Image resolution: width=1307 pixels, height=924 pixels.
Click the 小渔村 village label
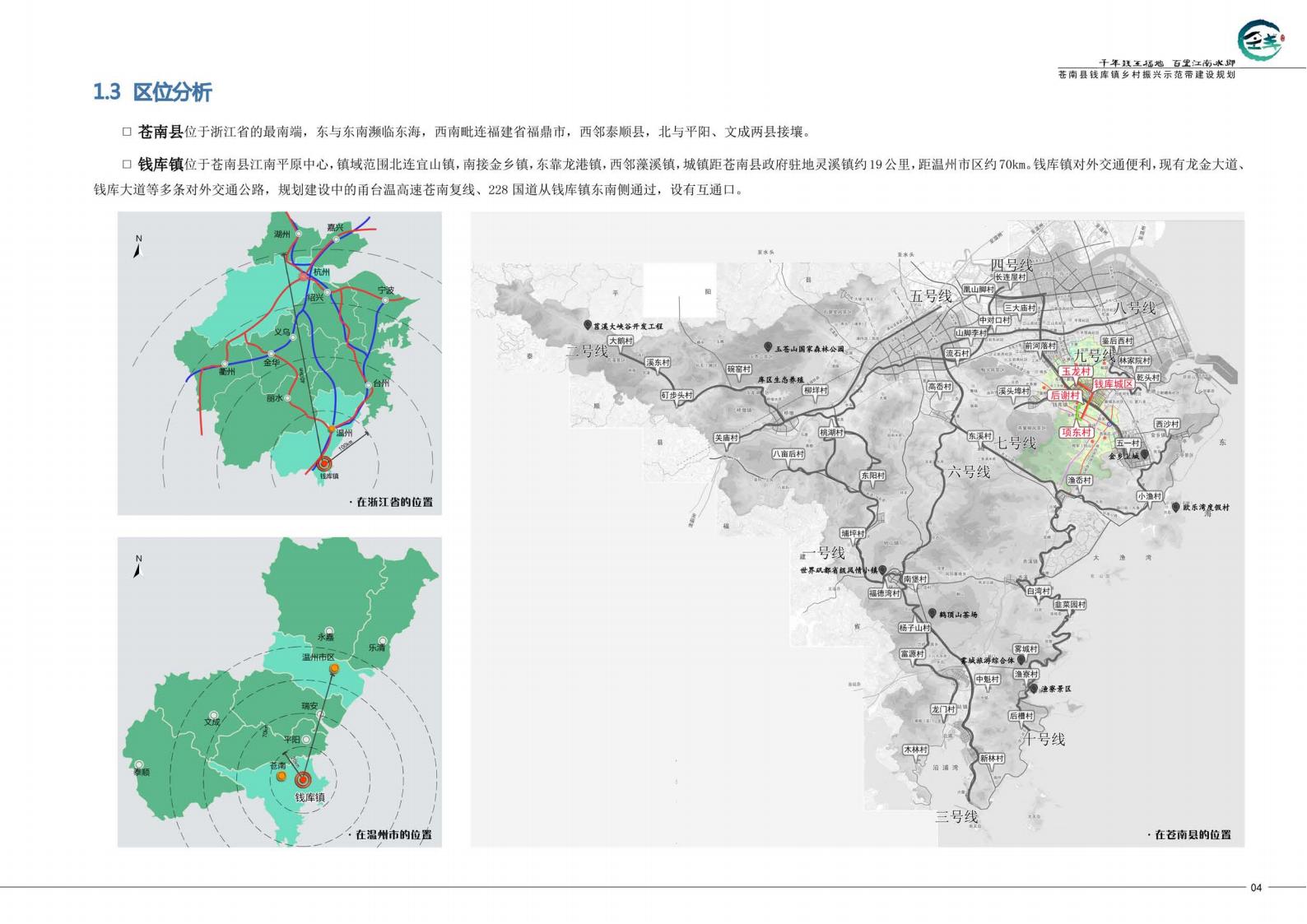[x=1150, y=496]
